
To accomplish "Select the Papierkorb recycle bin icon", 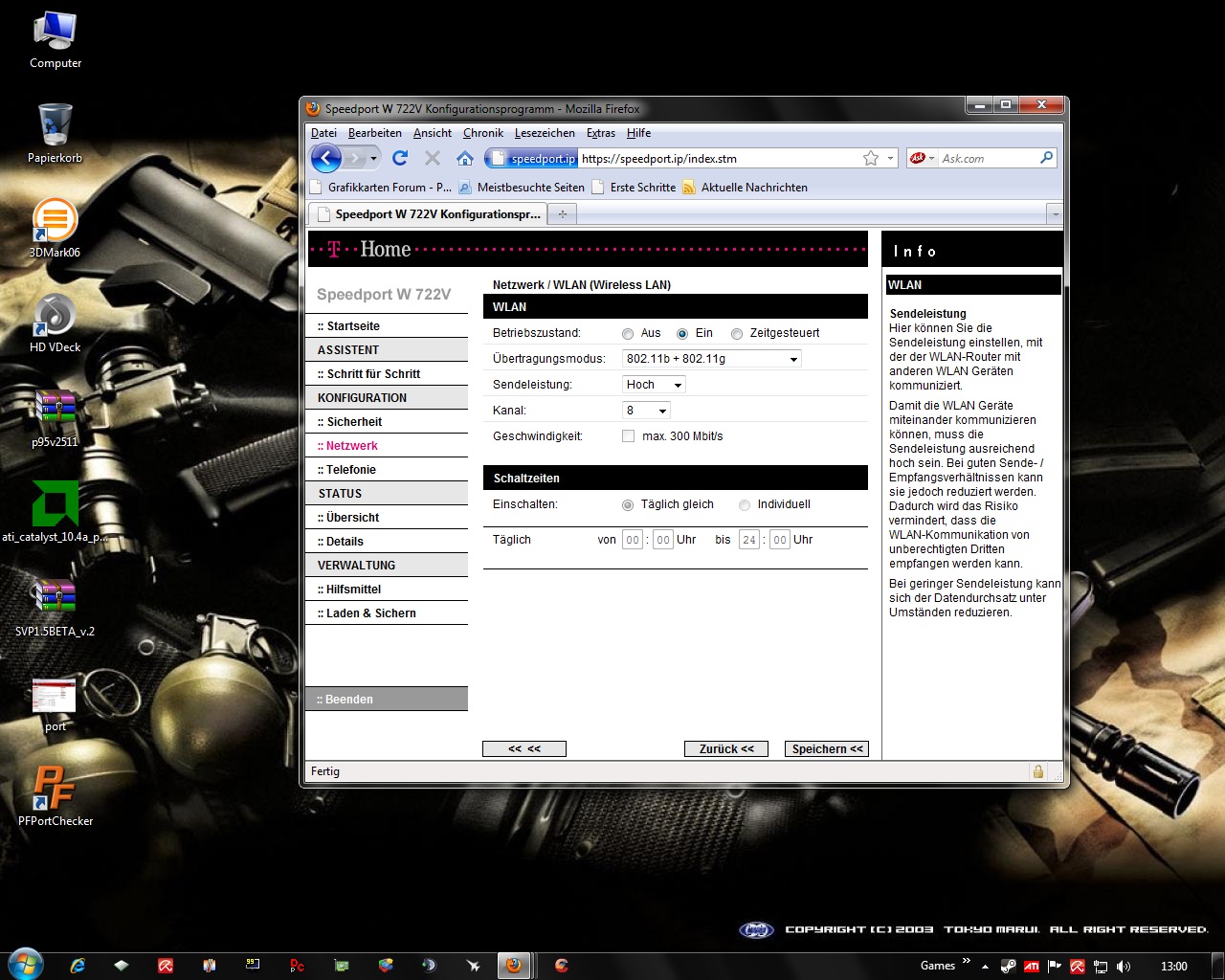I will pos(56,134).
